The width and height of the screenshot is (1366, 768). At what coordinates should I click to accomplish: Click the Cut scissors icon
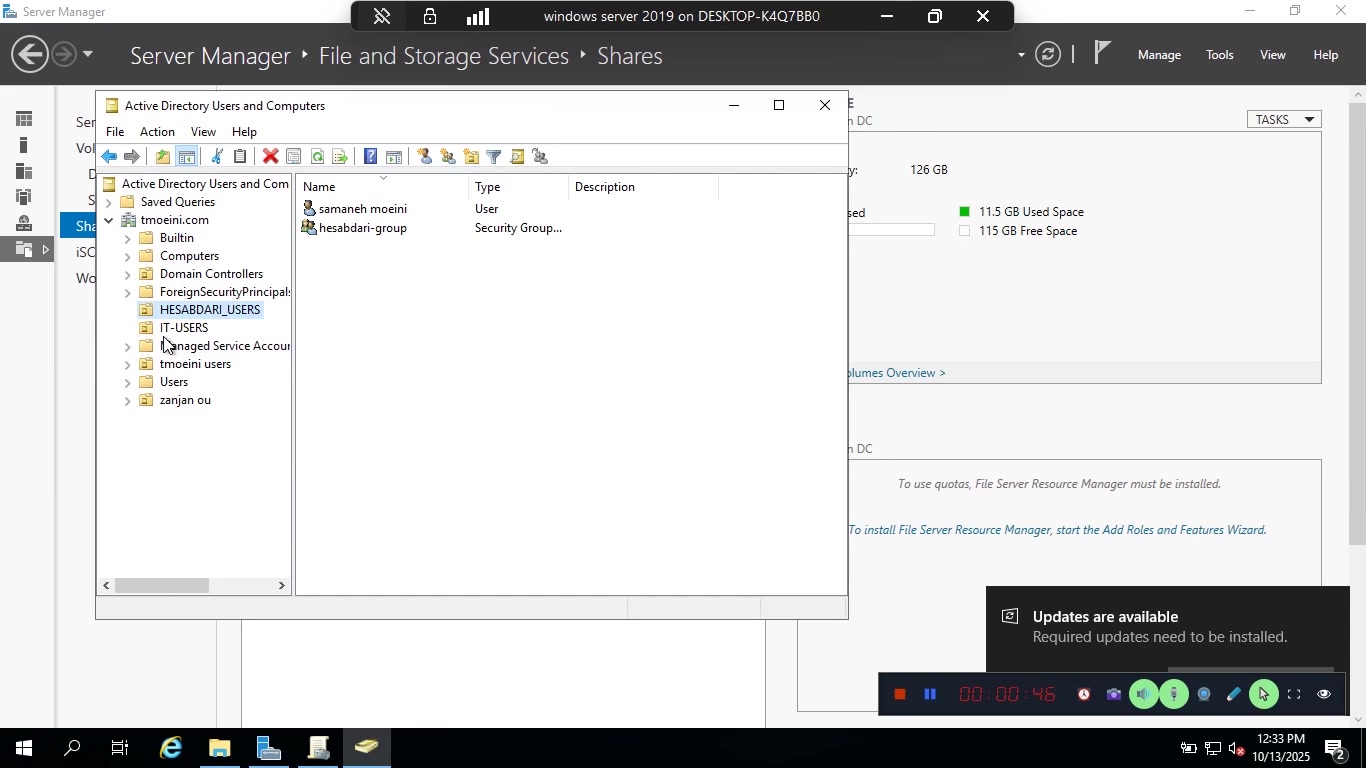pyautogui.click(x=216, y=157)
